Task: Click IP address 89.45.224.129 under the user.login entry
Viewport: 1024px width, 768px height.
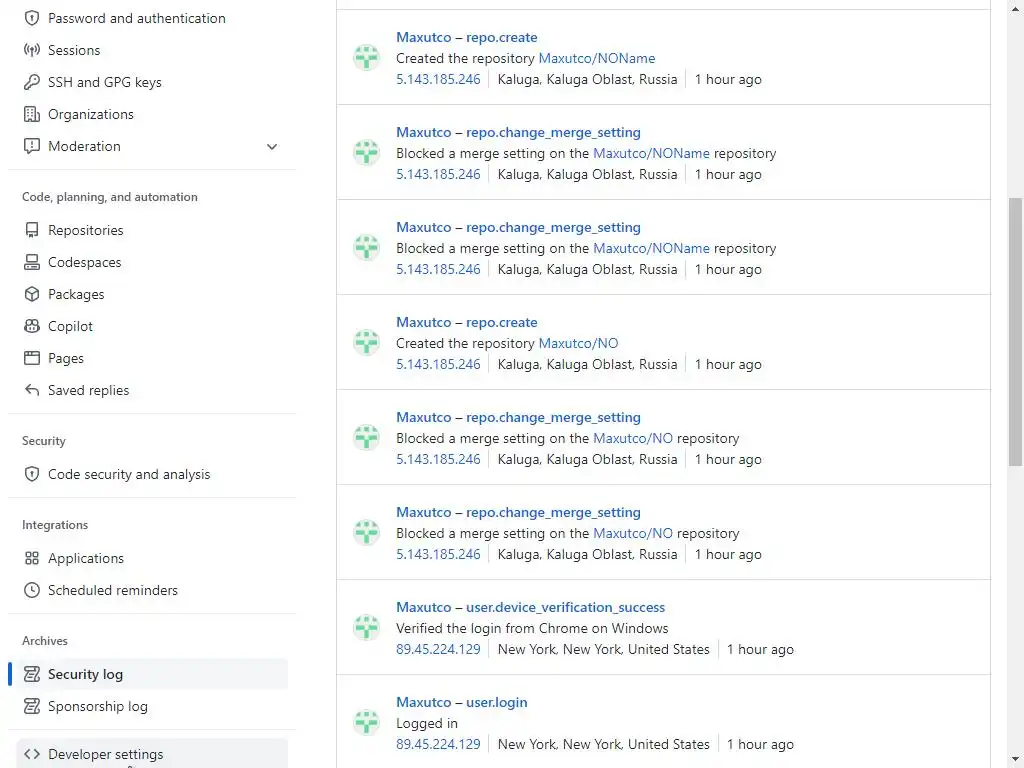Action: pyautogui.click(x=438, y=744)
